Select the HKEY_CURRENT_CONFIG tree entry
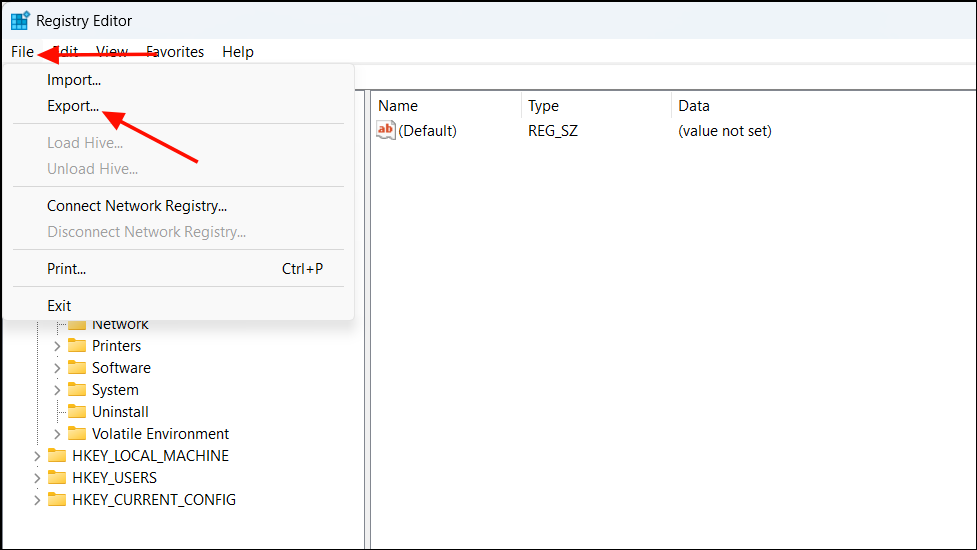 pos(154,500)
